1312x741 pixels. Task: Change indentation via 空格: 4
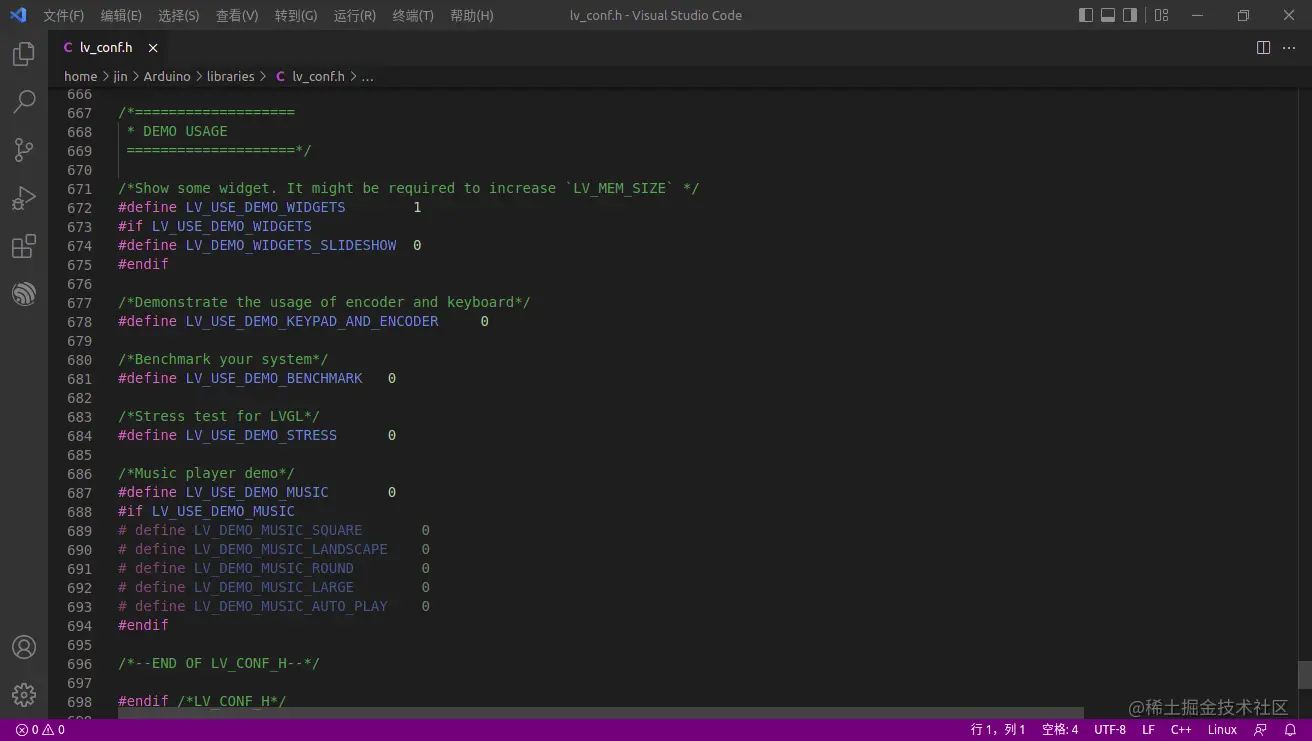1060,730
